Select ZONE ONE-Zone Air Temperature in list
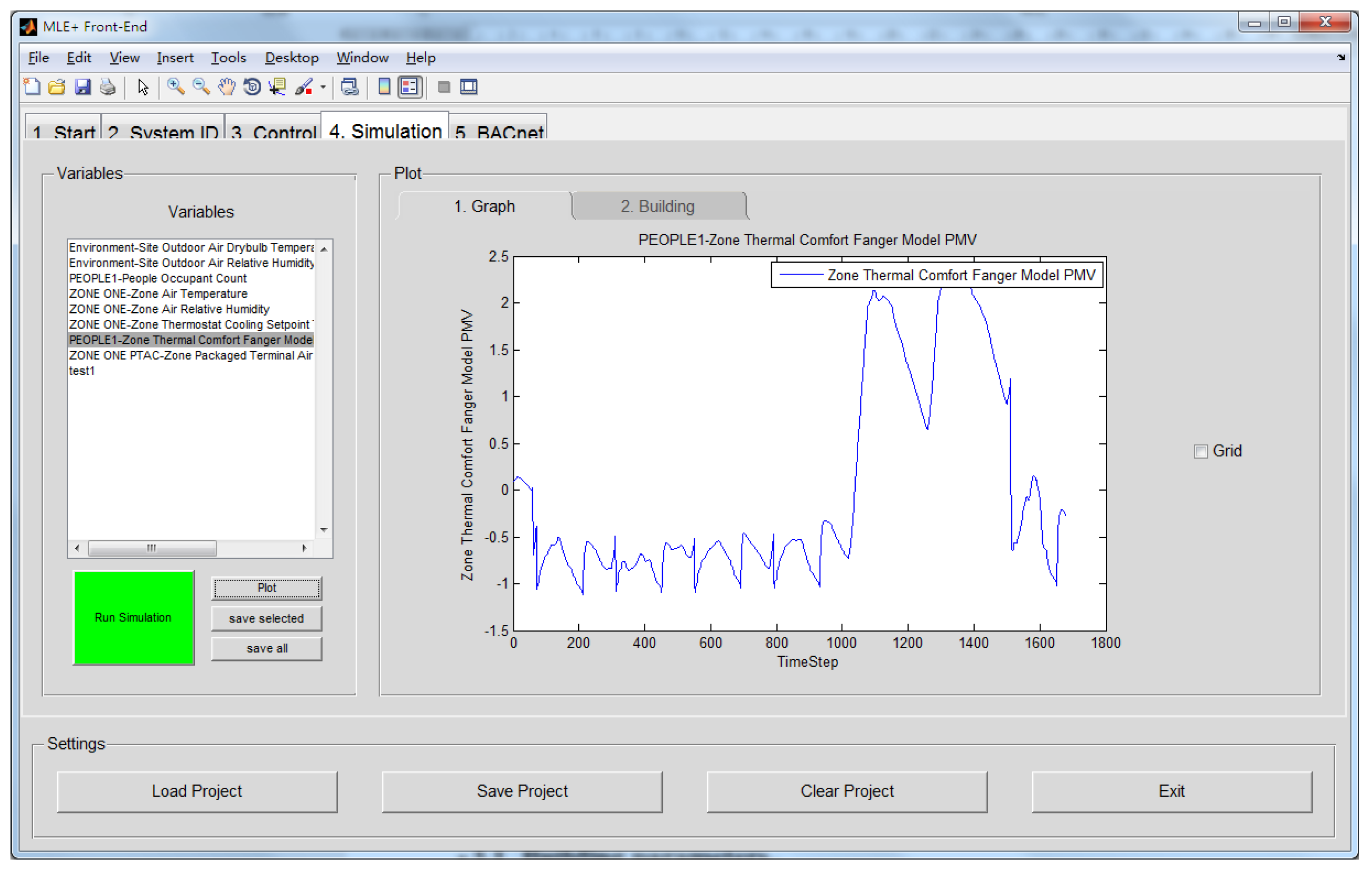 [158, 294]
